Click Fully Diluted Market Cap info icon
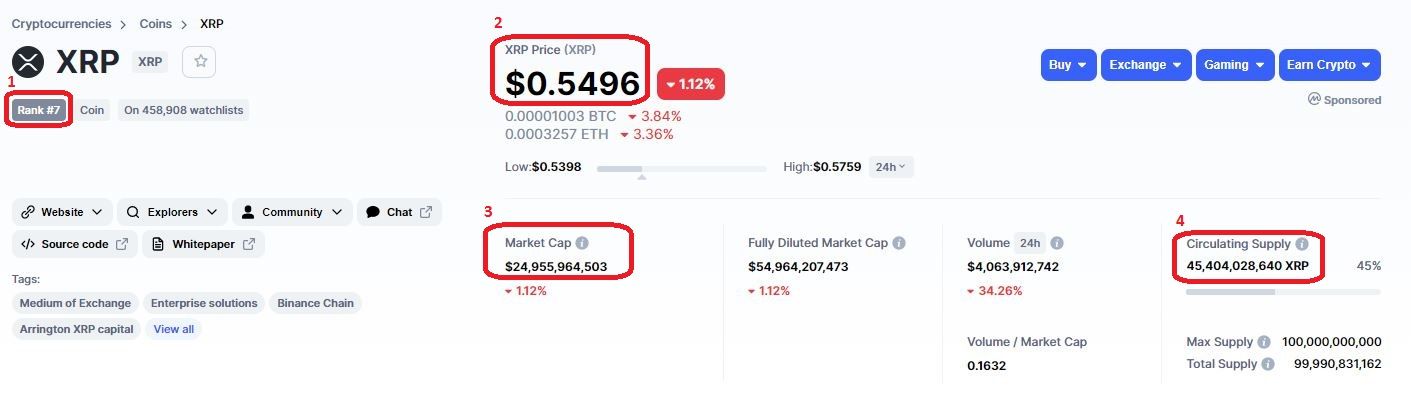 coord(899,243)
